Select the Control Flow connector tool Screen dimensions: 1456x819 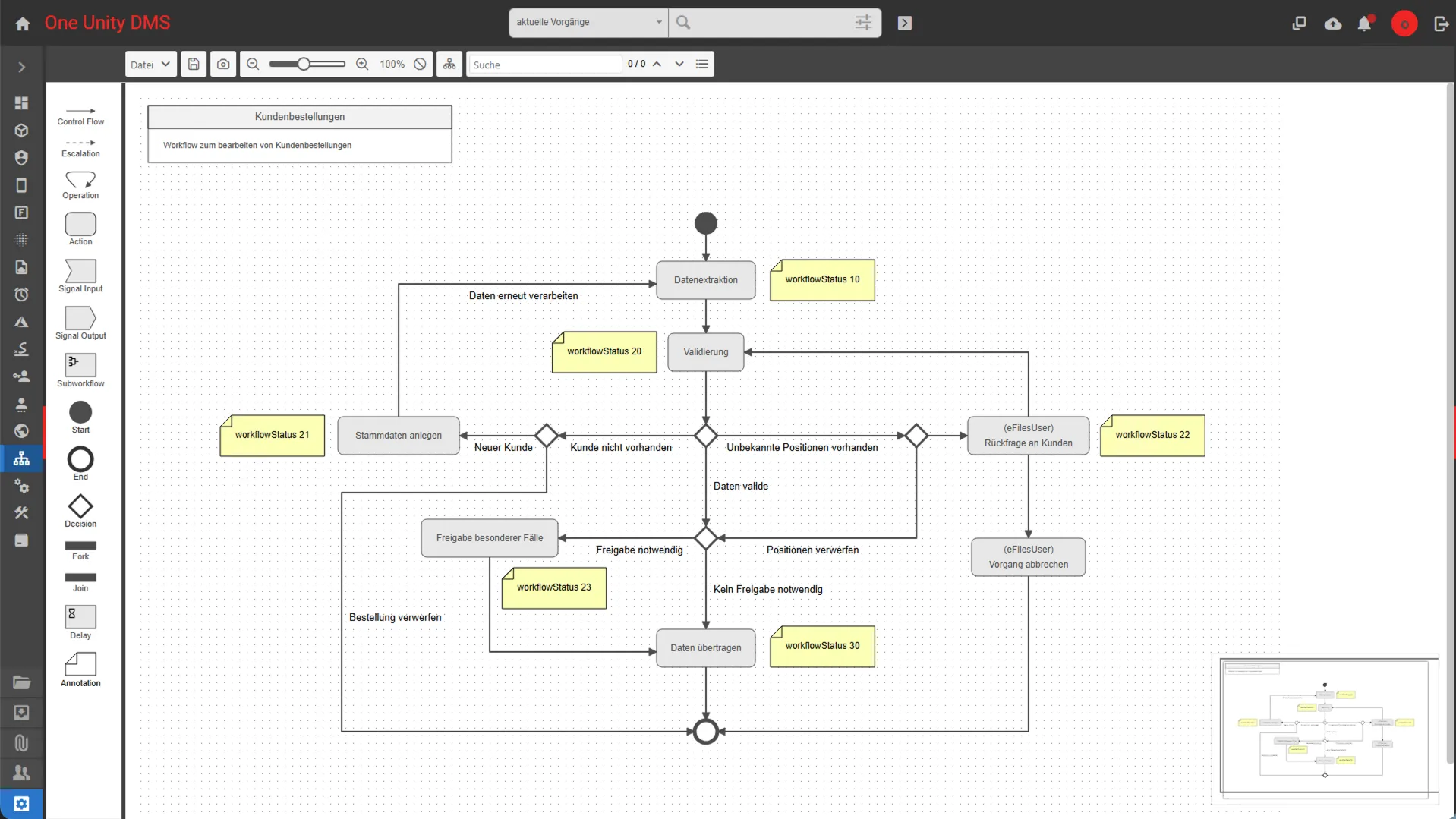pos(80,115)
